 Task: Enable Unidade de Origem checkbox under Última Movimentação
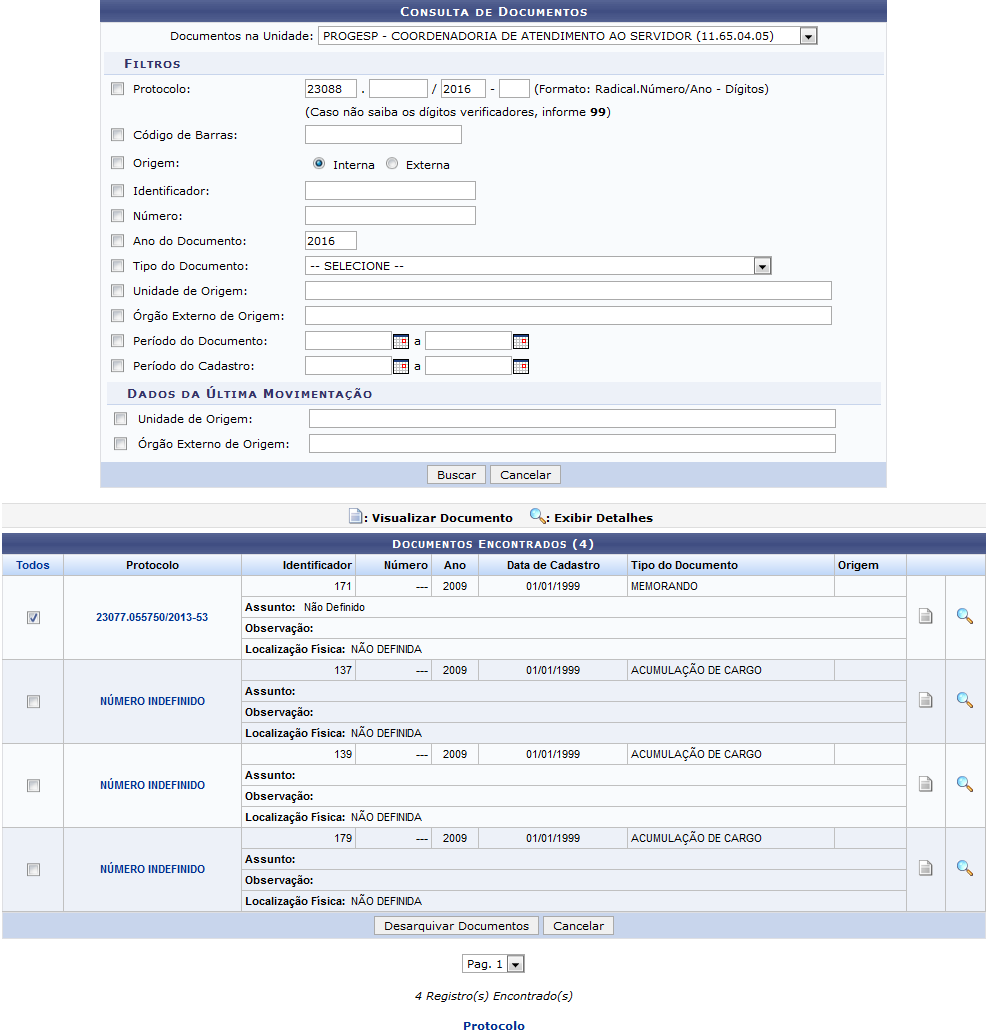pyautogui.click(x=121, y=418)
